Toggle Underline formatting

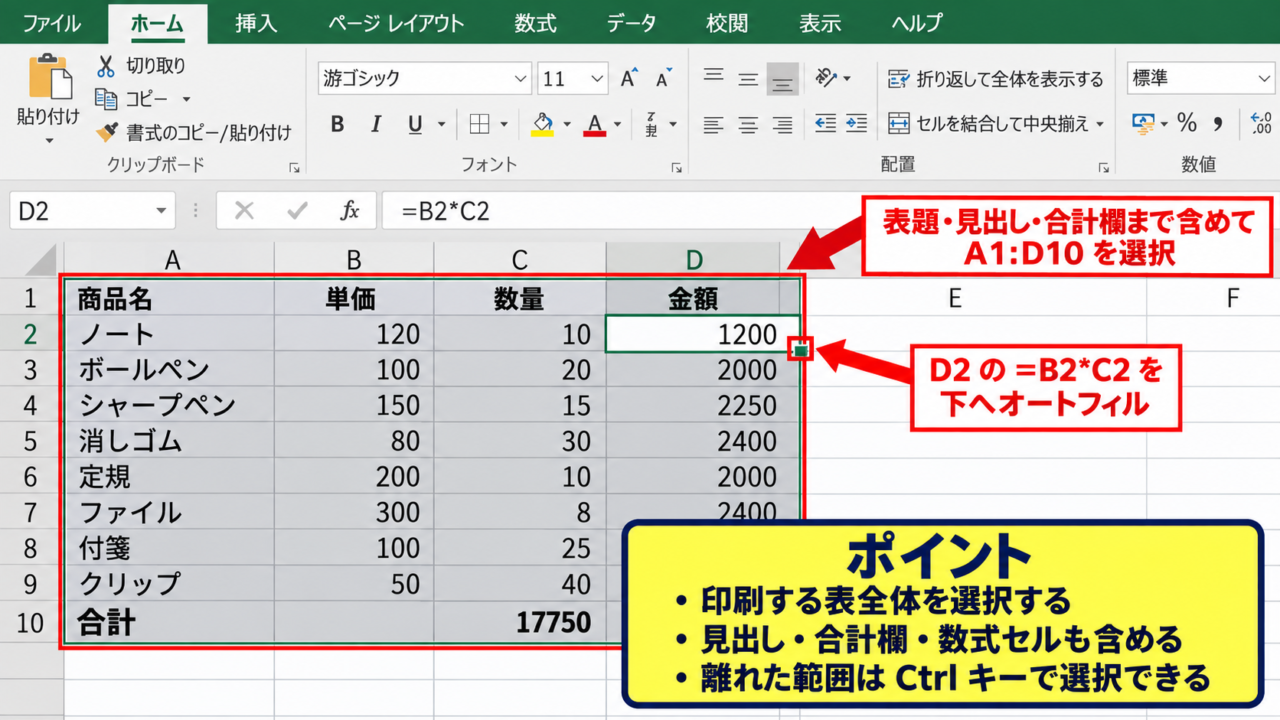(415, 125)
